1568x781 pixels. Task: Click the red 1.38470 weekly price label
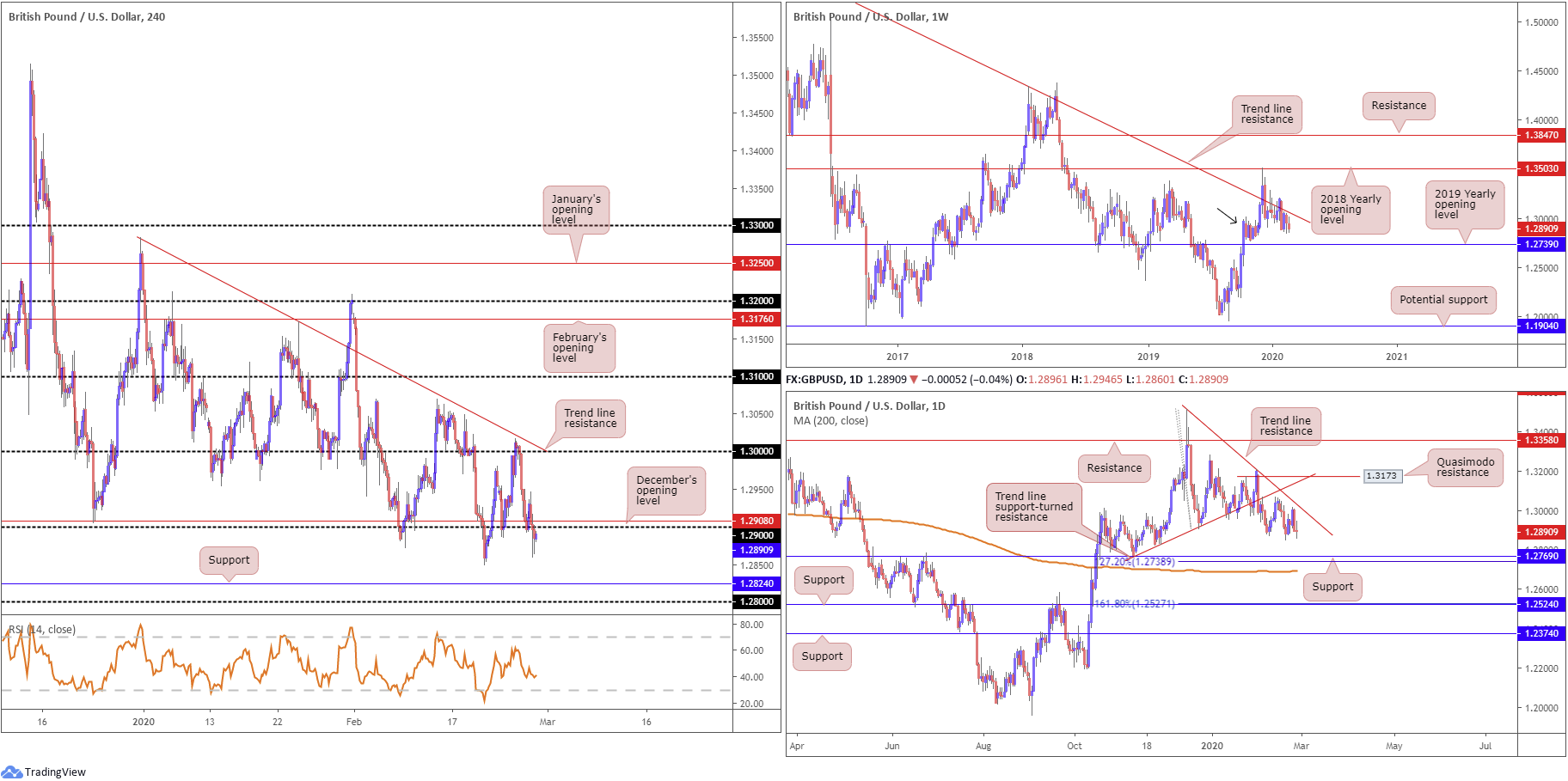click(1540, 135)
